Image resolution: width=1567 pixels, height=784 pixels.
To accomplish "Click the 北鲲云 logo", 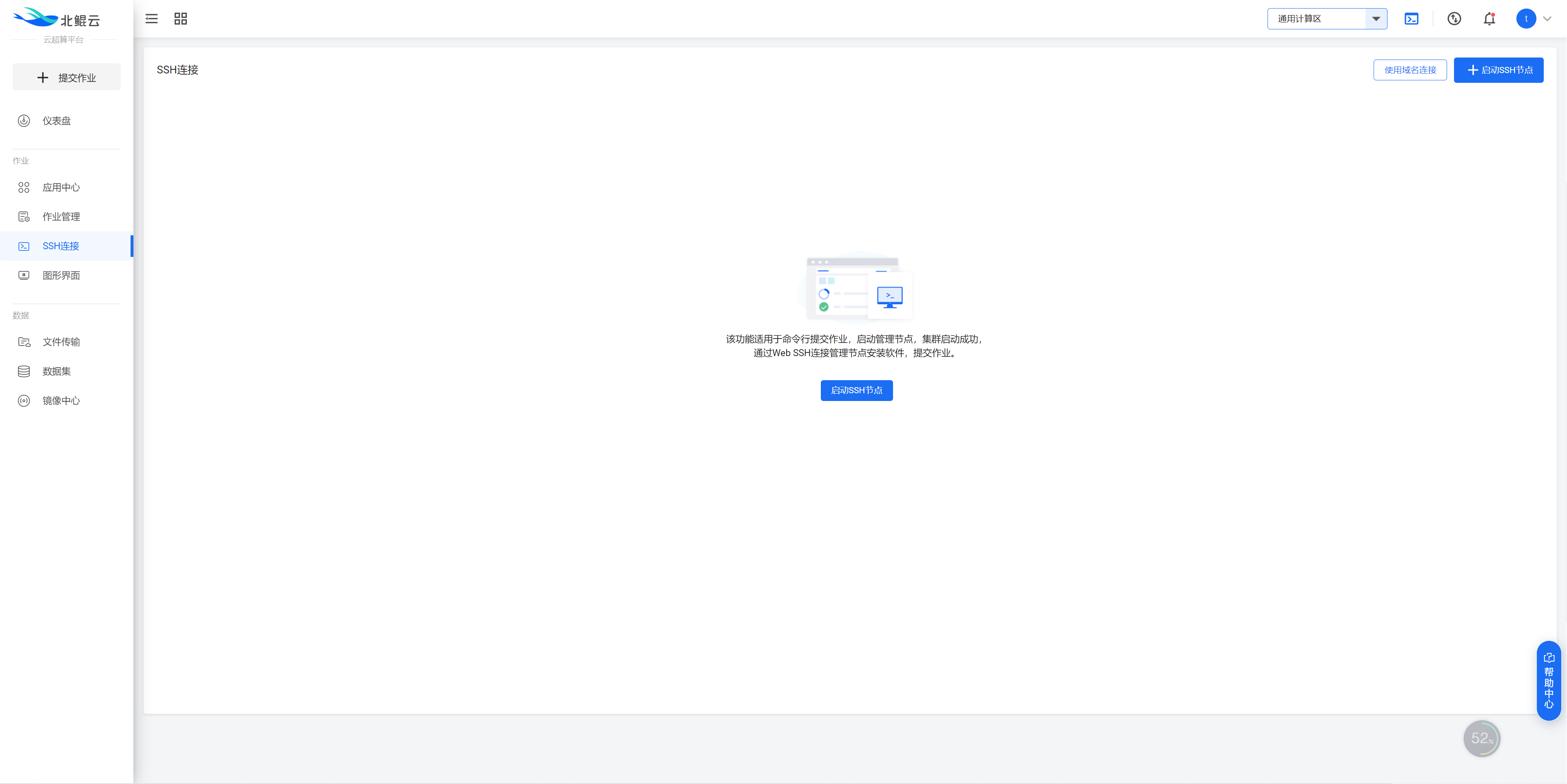I will click(x=57, y=18).
